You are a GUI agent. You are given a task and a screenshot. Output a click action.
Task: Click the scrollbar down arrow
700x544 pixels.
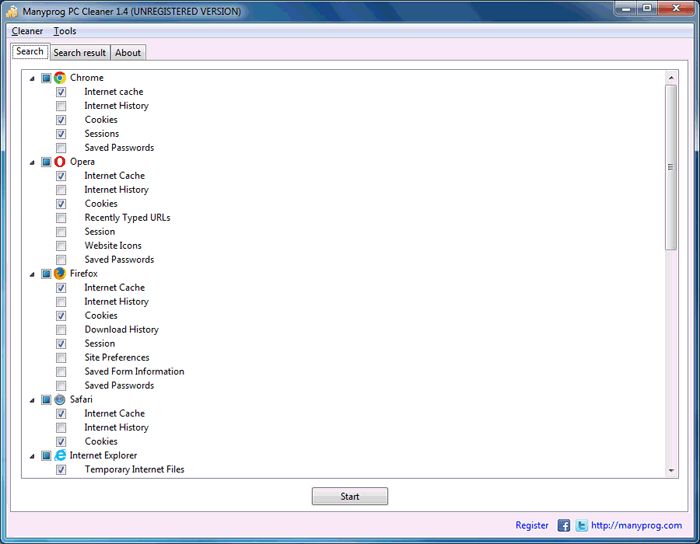(671, 470)
